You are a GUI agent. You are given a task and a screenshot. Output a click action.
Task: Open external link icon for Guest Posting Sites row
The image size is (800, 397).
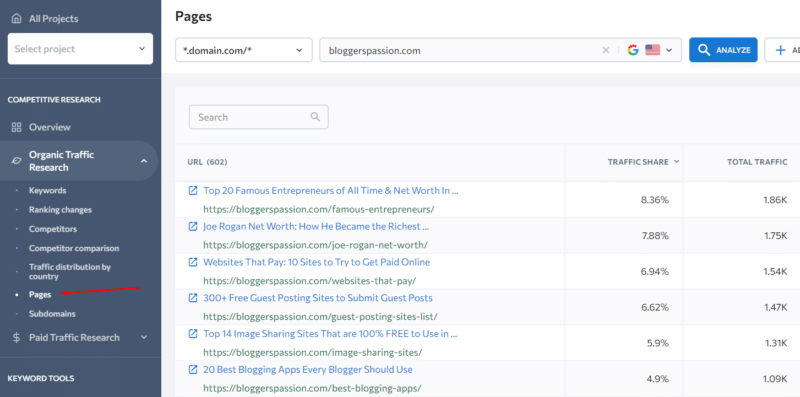pyautogui.click(x=193, y=297)
